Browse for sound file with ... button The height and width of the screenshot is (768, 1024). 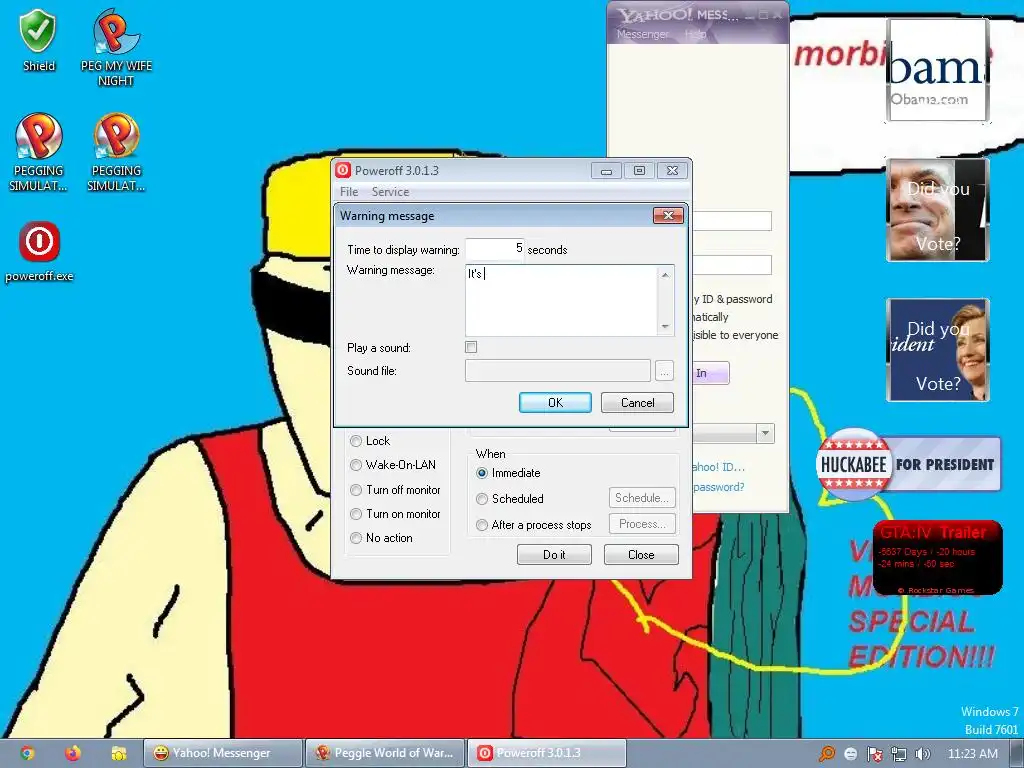(x=664, y=371)
